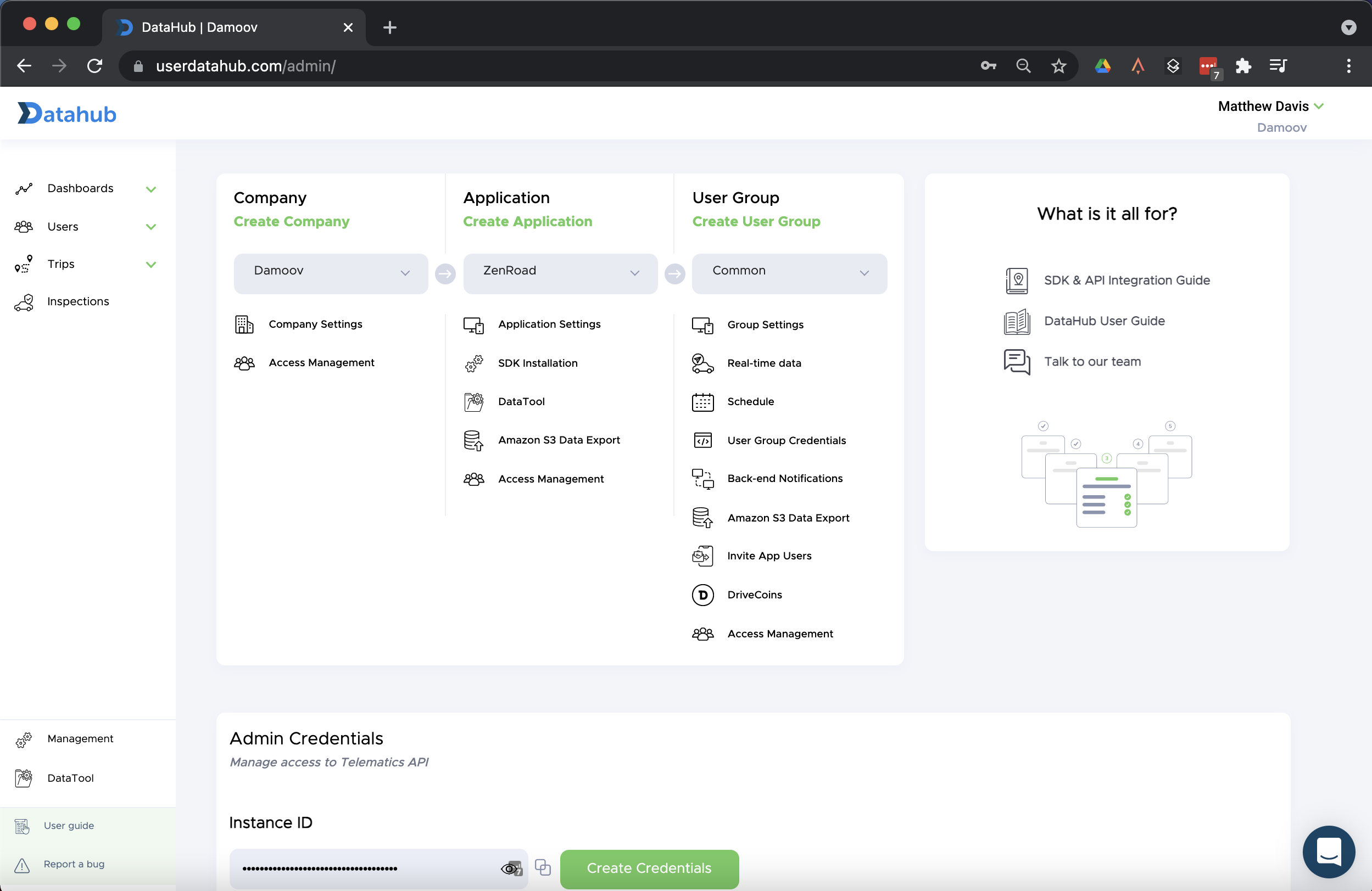Click the Invite App Users icon
Image resolution: width=1372 pixels, height=891 pixels.
[x=702, y=556]
